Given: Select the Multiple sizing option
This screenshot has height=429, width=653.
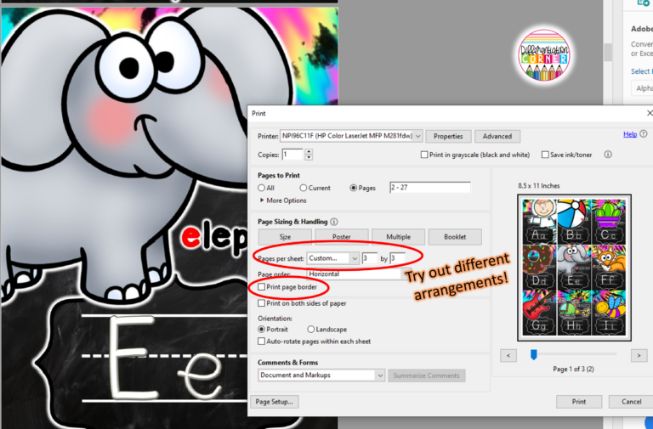Looking at the screenshot, I should [398, 237].
